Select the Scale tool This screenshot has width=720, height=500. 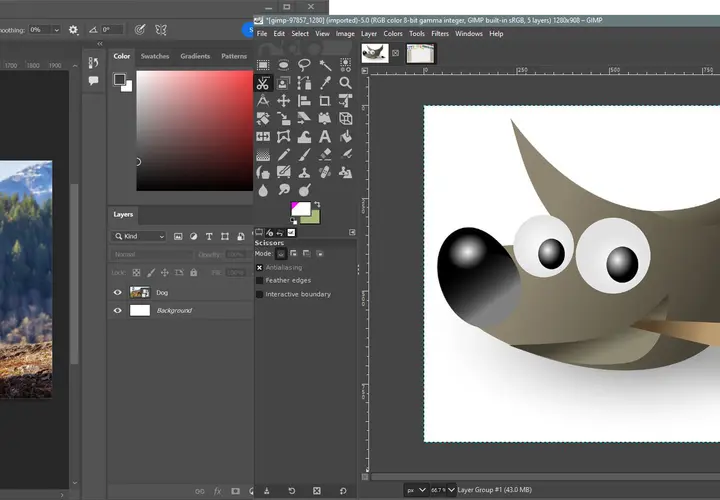pos(283,119)
